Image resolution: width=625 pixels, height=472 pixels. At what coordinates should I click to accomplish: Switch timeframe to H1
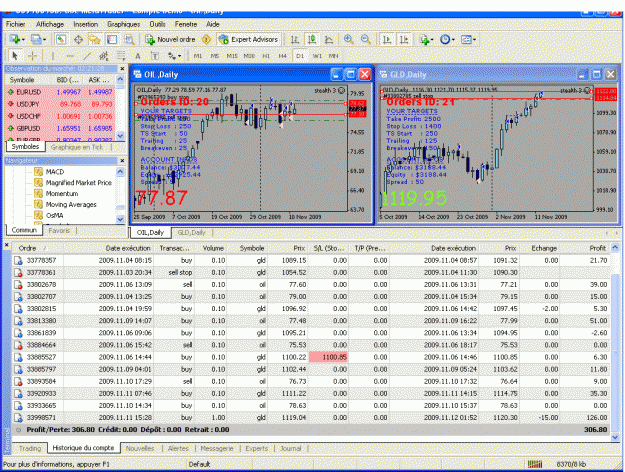(x=266, y=56)
